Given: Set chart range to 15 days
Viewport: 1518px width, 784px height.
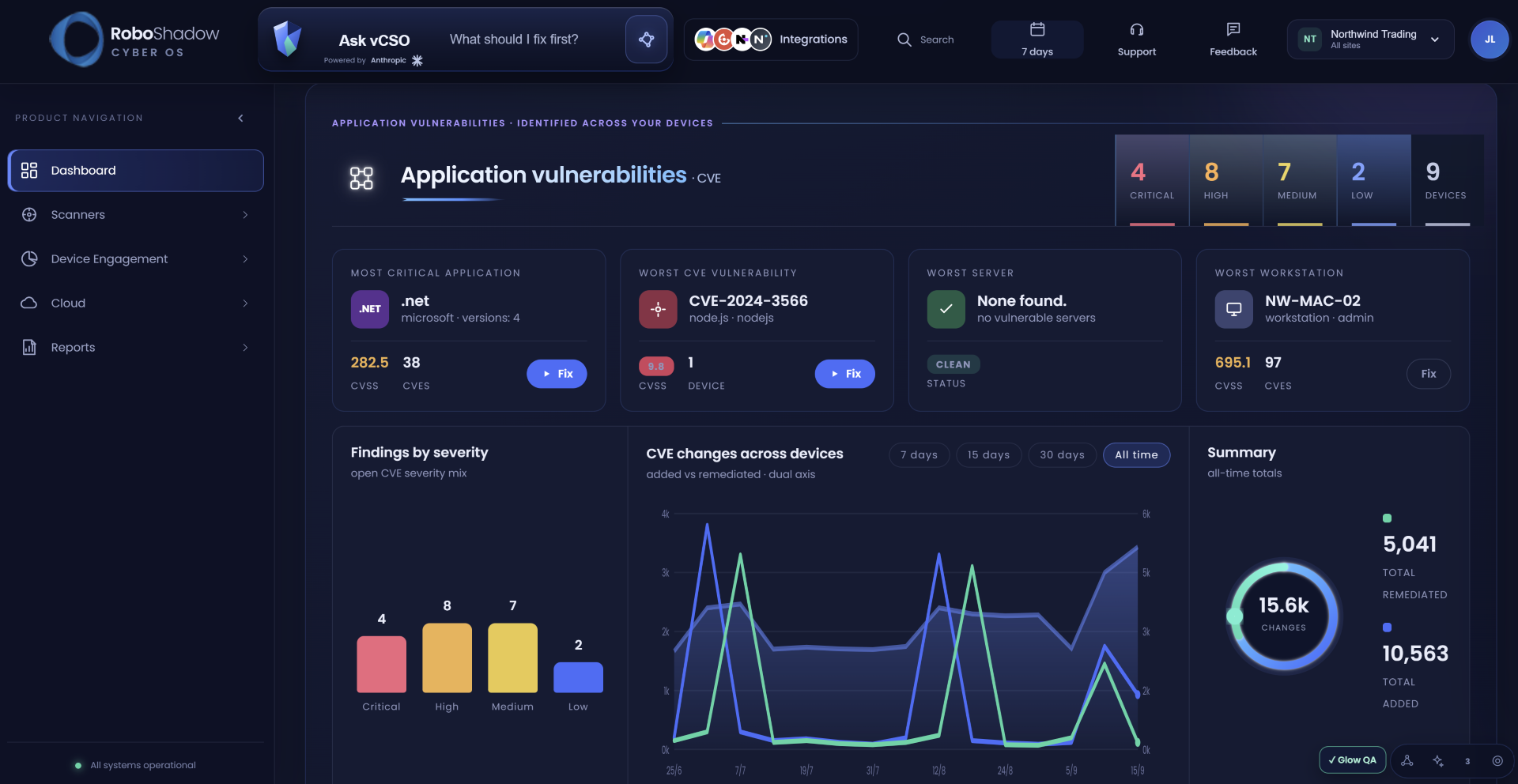Looking at the screenshot, I should coord(989,455).
